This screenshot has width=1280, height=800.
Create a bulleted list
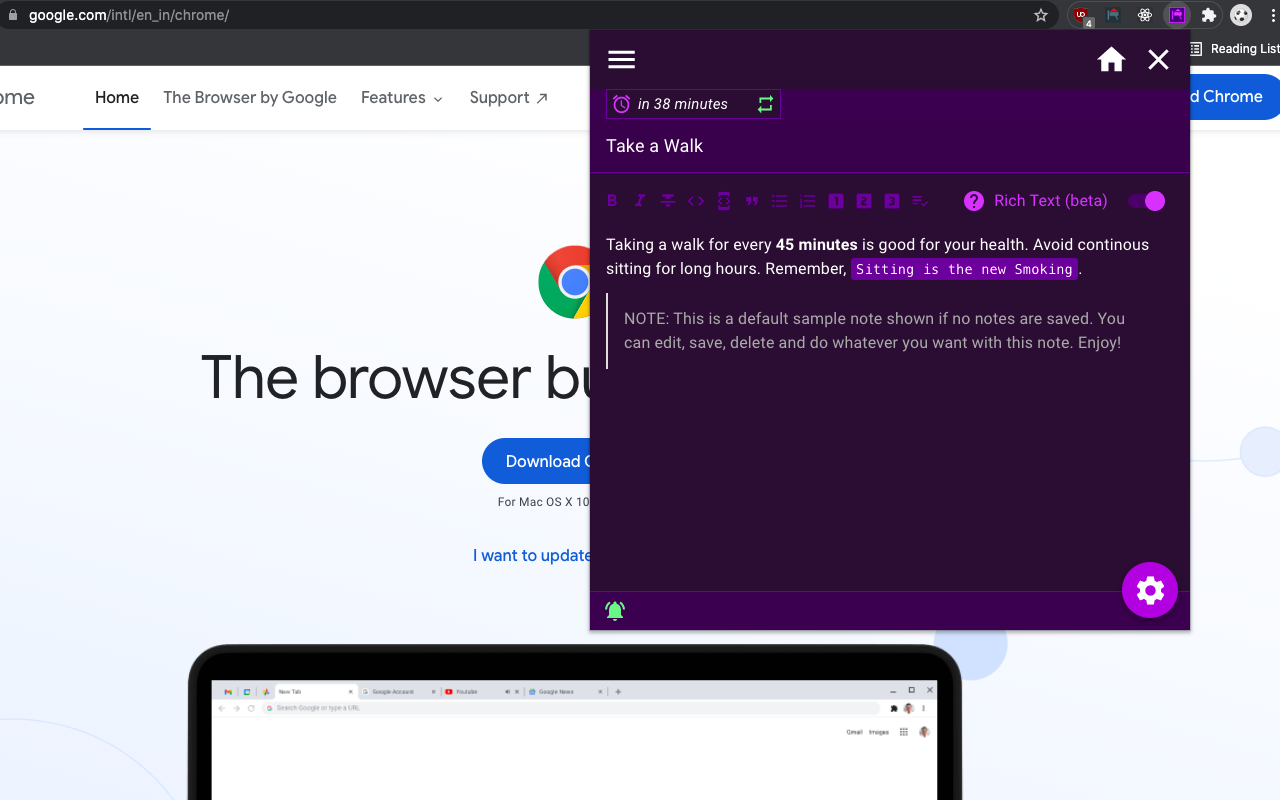tap(780, 201)
